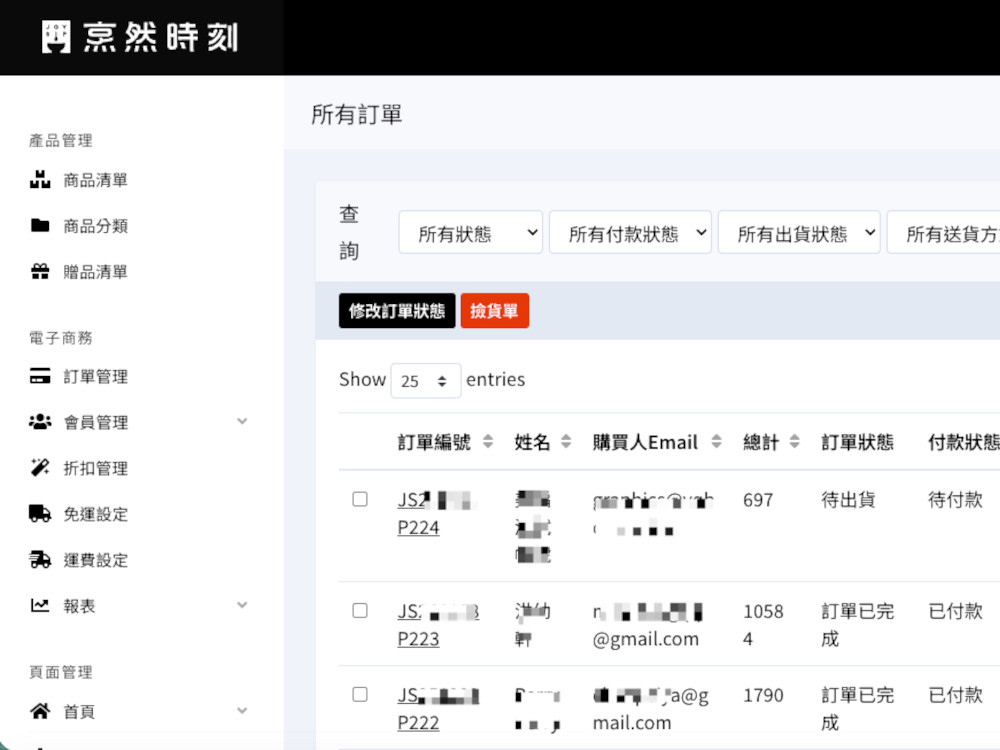
Task: Click 待出貨 status in first row
Action: coord(848,499)
